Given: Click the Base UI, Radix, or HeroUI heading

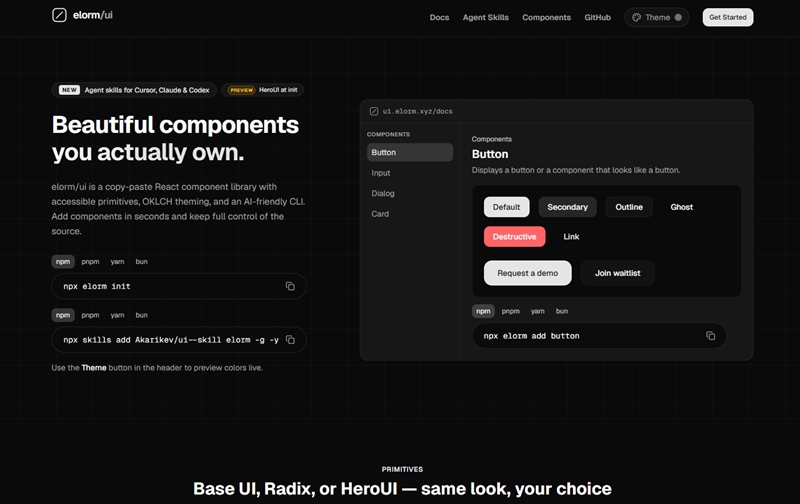Looking at the screenshot, I should [402, 489].
